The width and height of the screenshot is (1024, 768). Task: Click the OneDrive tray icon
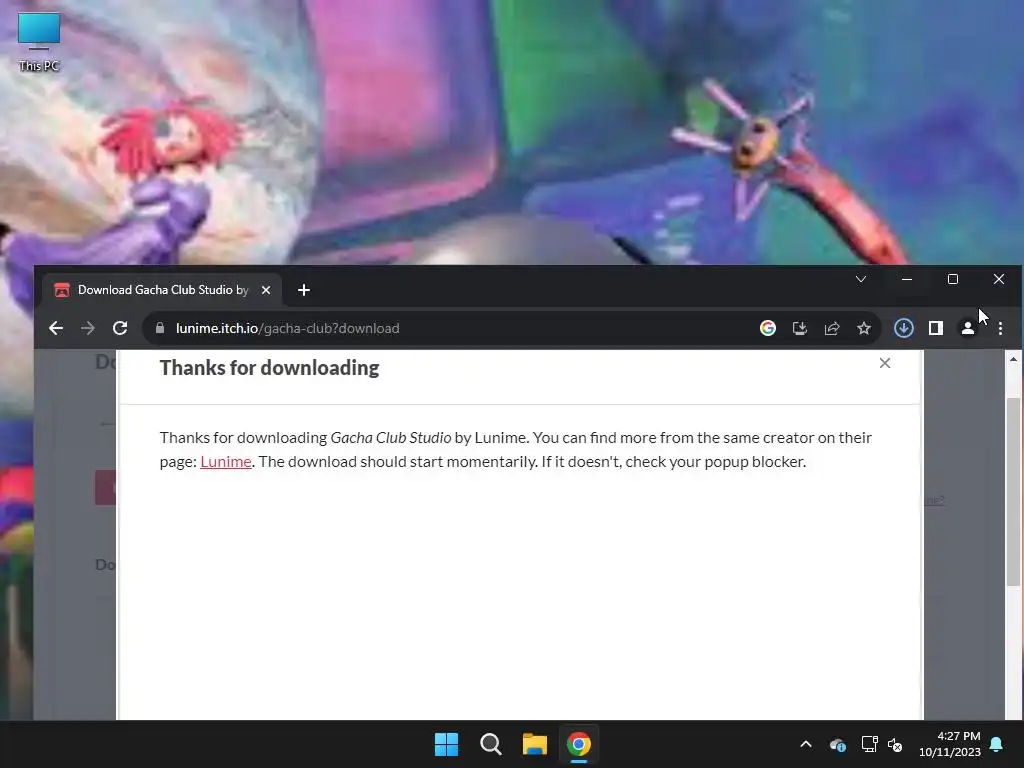point(838,744)
